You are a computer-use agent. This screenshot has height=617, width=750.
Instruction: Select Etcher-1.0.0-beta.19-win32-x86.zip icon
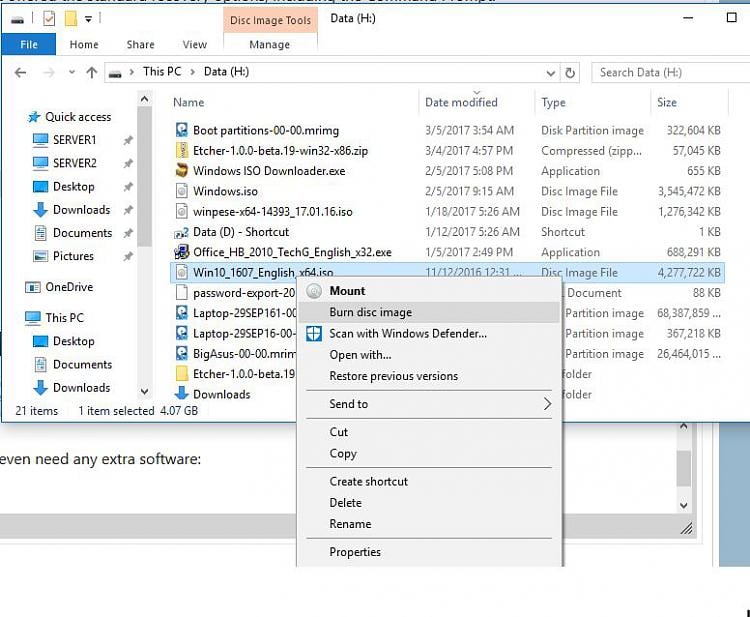pyautogui.click(x=182, y=151)
